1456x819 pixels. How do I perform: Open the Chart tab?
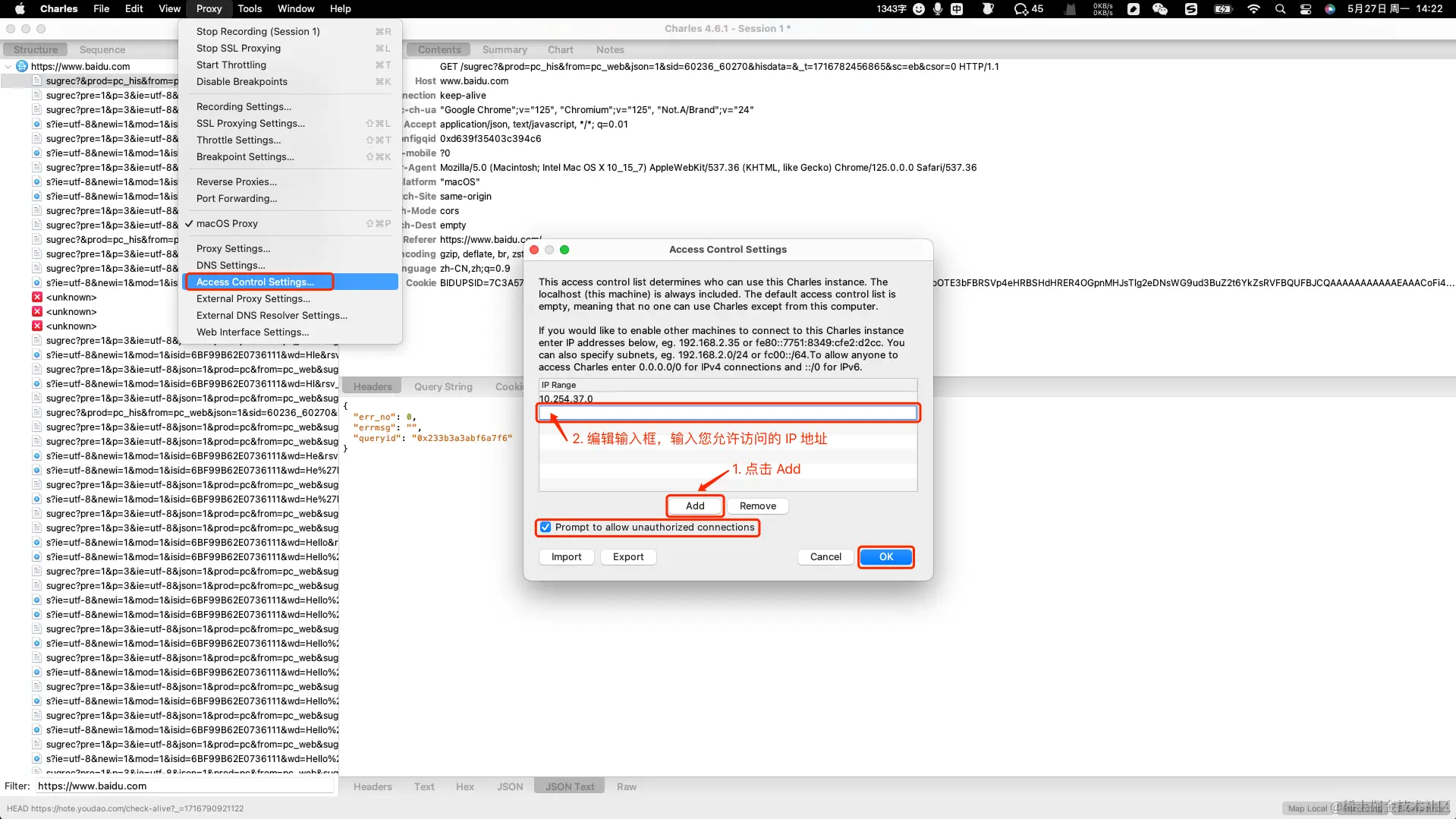pos(561,49)
